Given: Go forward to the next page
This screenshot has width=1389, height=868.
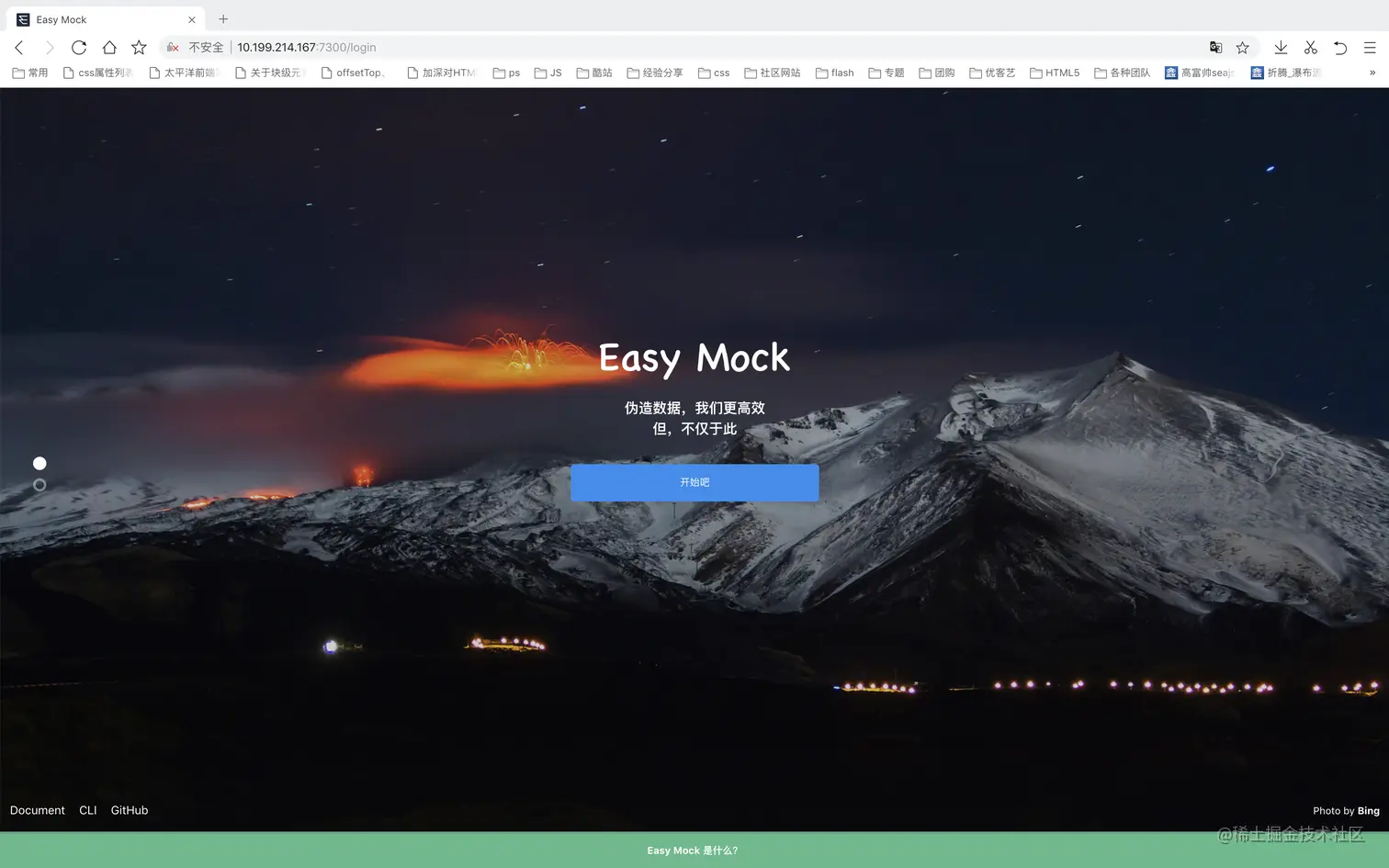Looking at the screenshot, I should (x=50, y=48).
